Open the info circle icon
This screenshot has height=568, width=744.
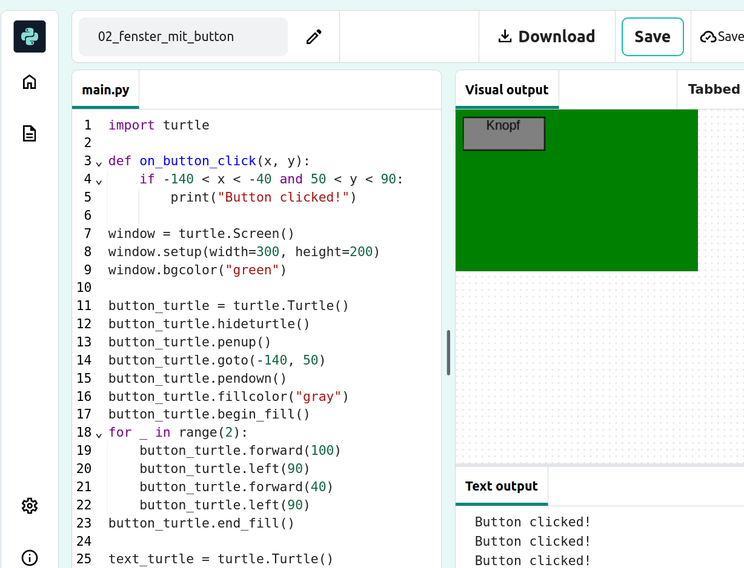pos(29,558)
